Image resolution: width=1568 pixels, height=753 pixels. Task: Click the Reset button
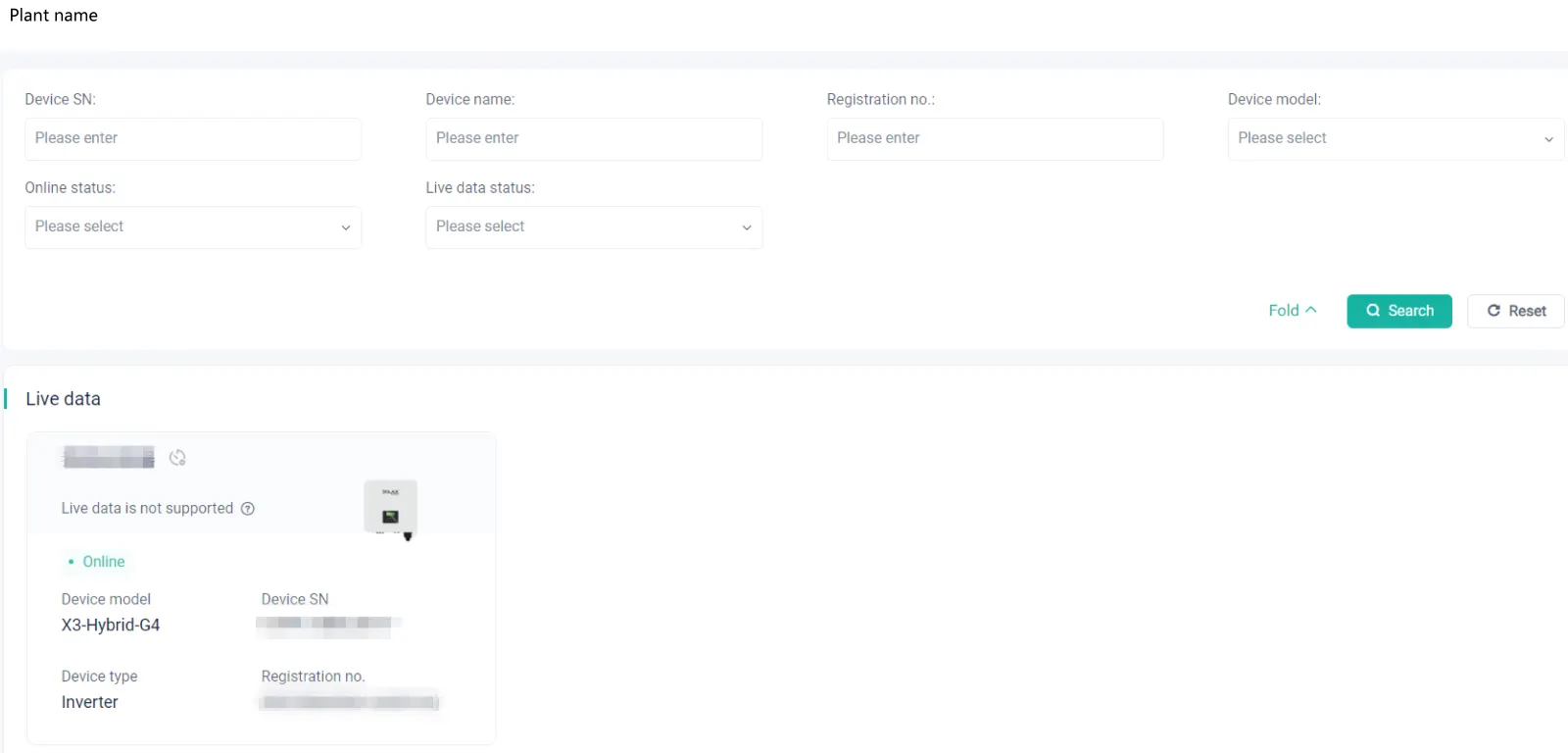coord(1515,311)
